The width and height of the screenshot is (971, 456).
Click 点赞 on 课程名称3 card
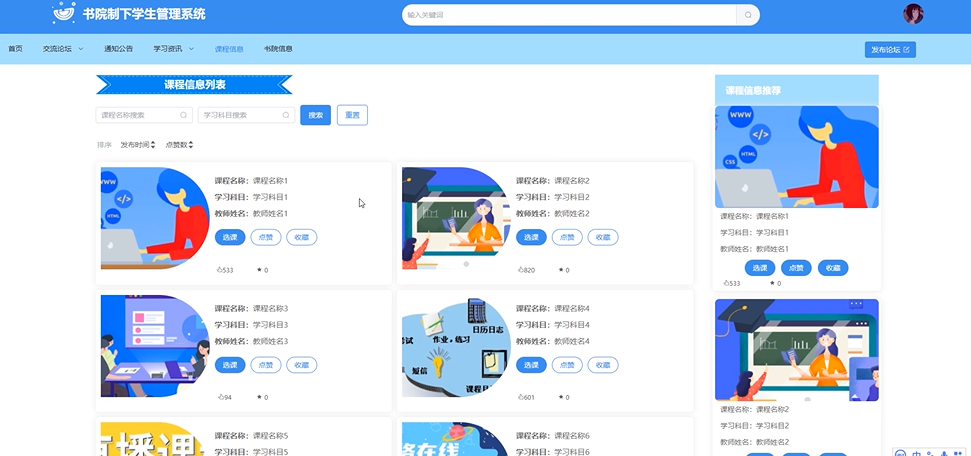coord(266,365)
